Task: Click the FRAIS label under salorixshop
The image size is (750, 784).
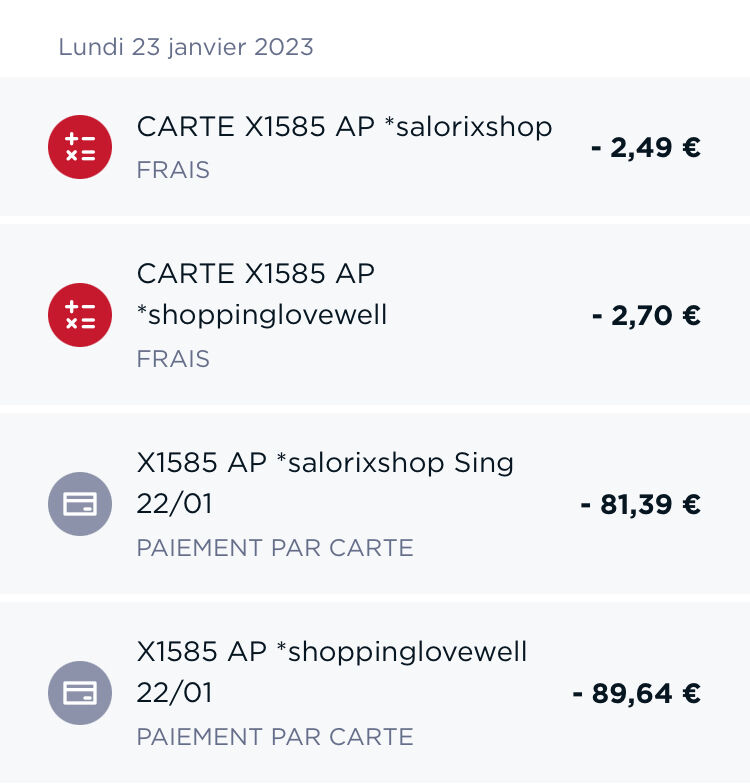Action: pyautogui.click(x=173, y=170)
